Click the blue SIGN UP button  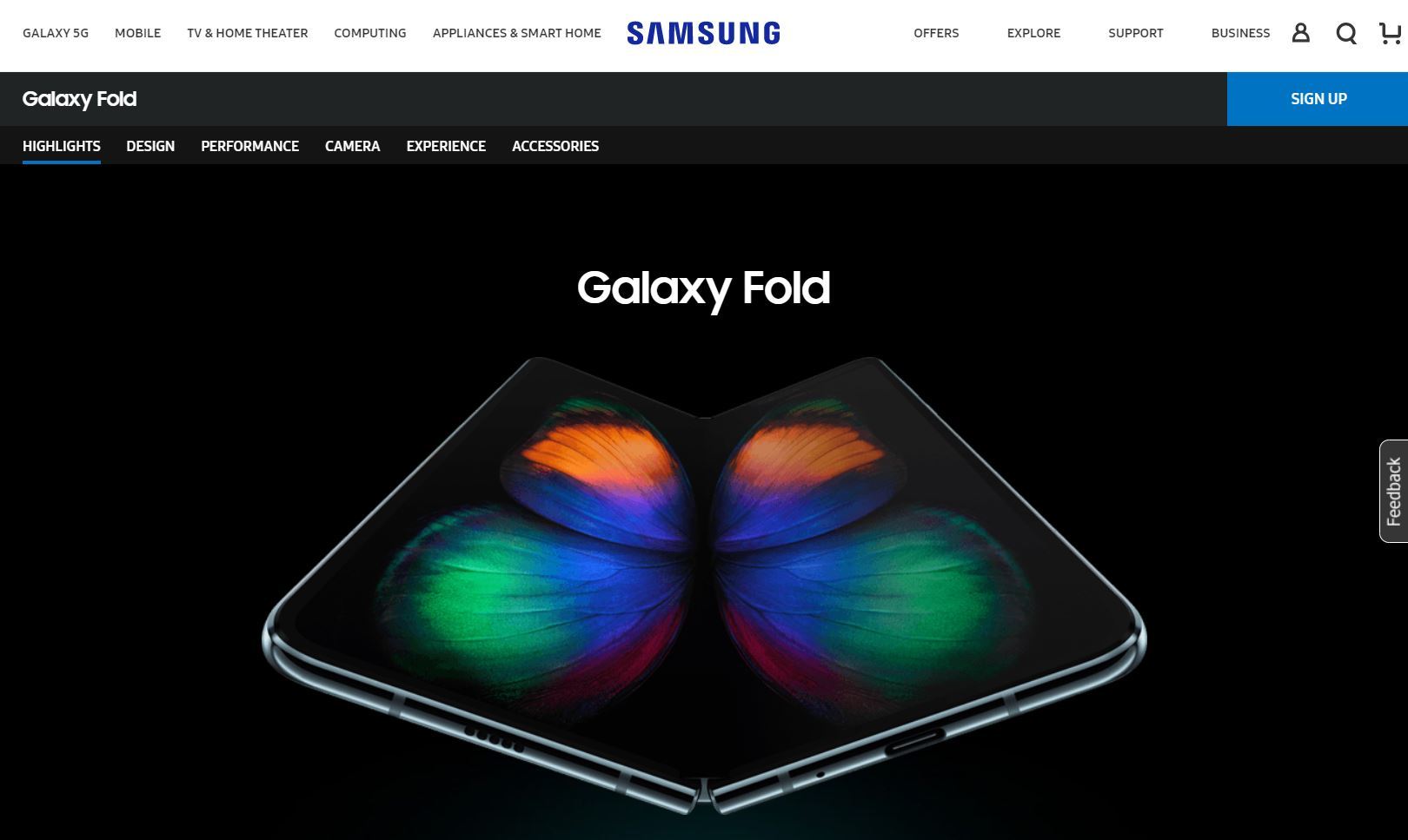coord(1318,99)
